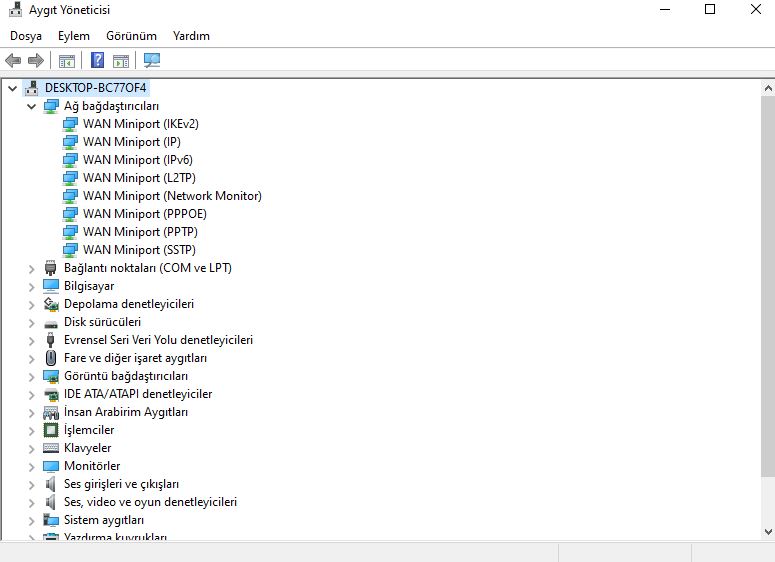Viewport: 775px width, 562px height.
Task: Click the Görüntü bağdaştırıcıları display icon
Action: 51,376
